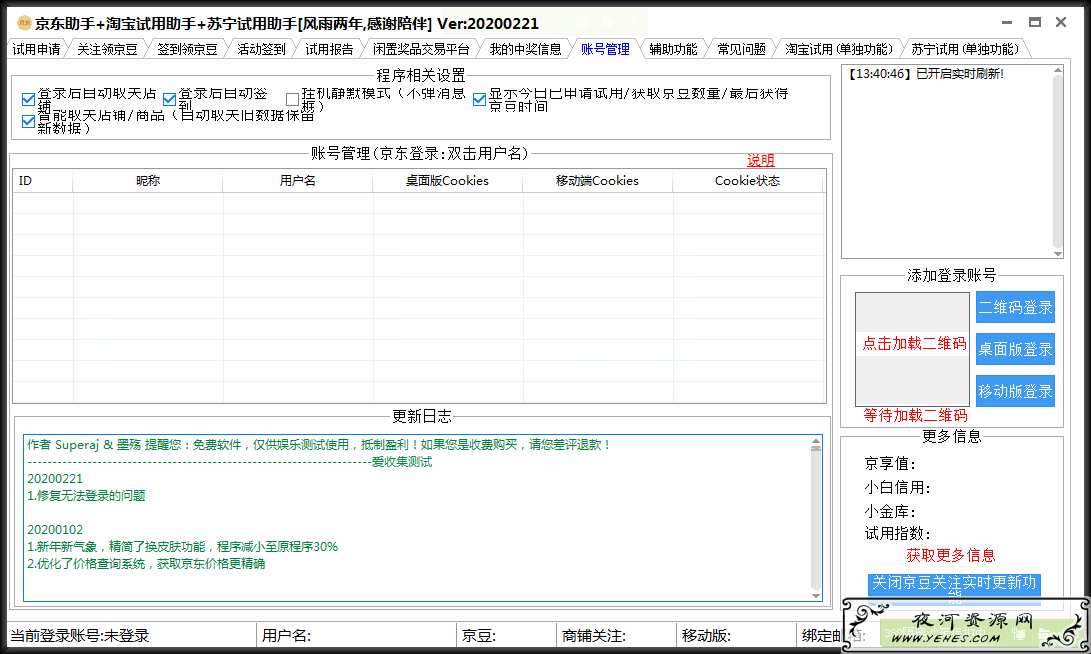Click 等待加载二维码 status text

tap(915, 415)
